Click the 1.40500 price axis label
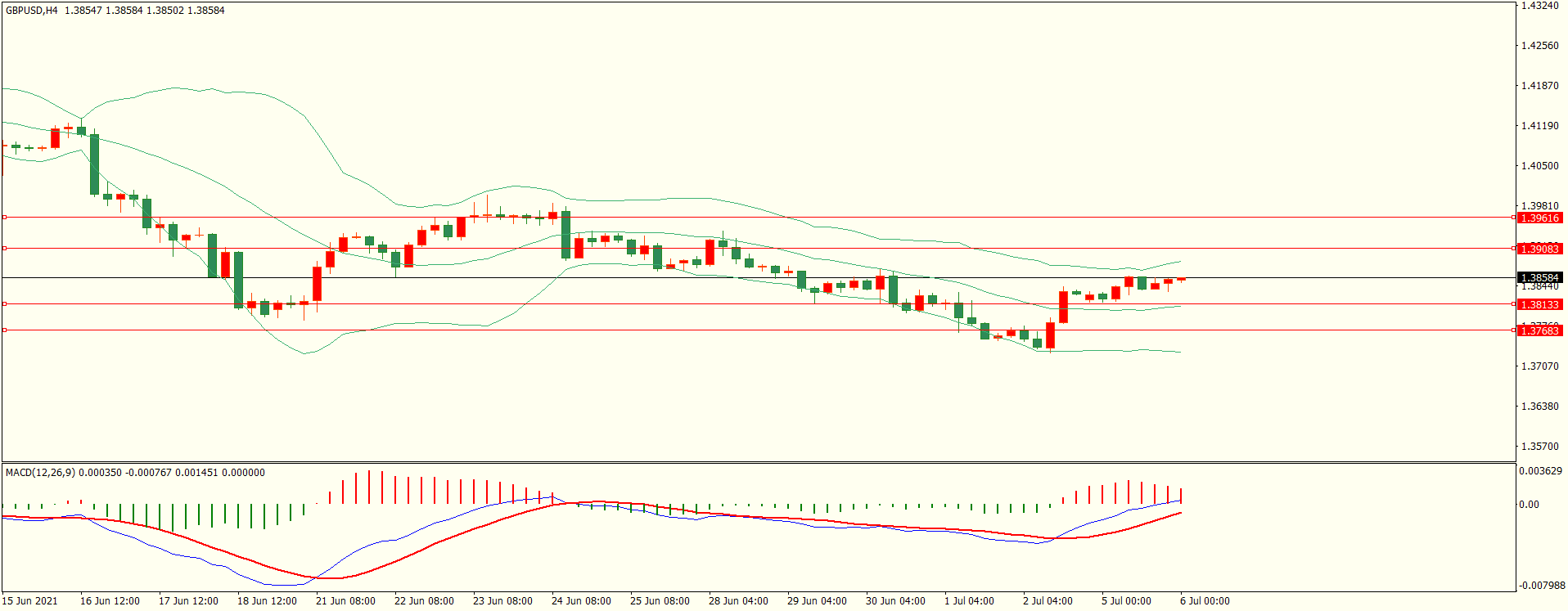1568x611 pixels. coord(1539,166)
